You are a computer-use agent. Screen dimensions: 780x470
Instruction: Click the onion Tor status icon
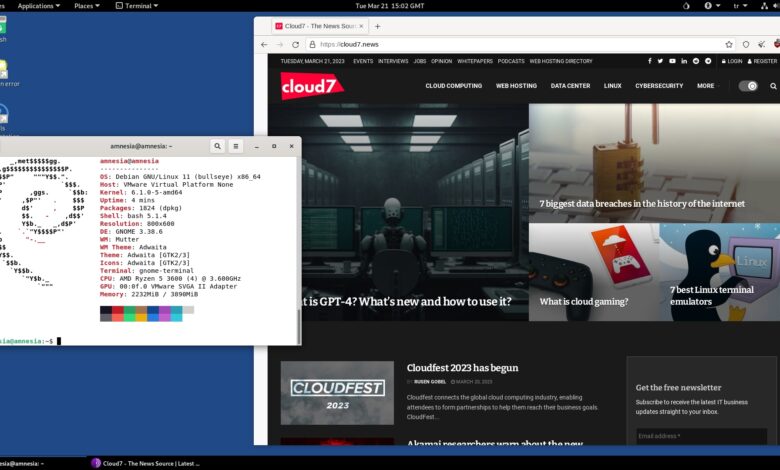pyautogui.click(x=686, y=6)
